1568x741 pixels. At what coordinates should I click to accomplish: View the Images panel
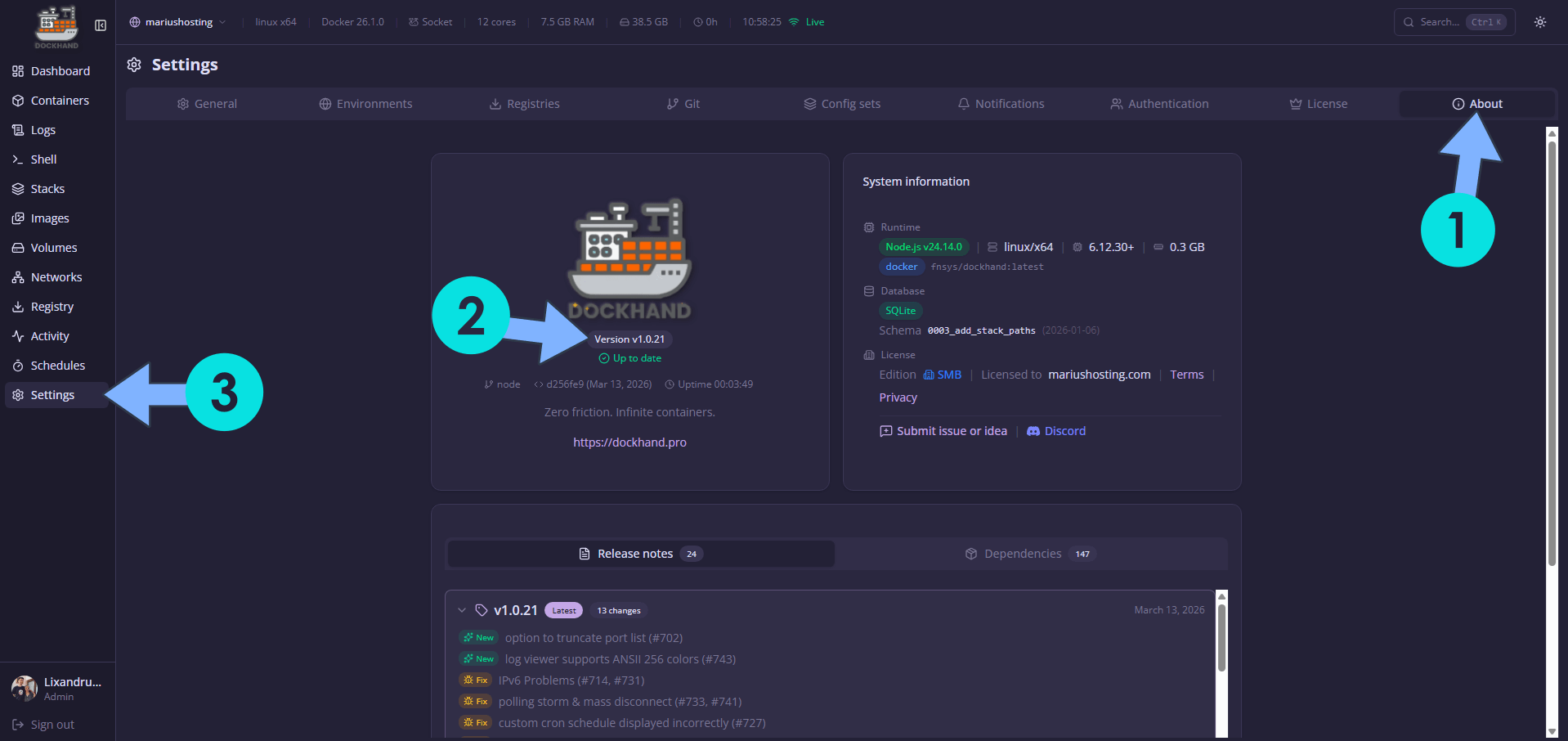(x=49, y=218)
